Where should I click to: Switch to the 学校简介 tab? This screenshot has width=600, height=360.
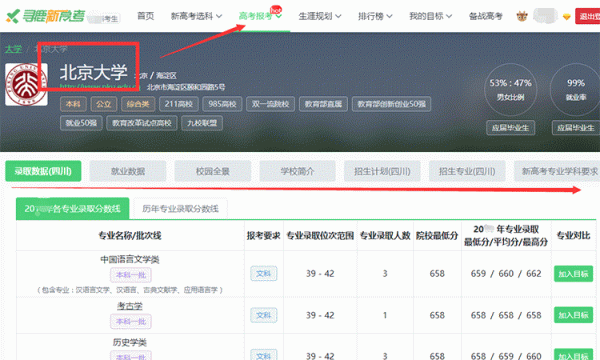click(297, 171)
